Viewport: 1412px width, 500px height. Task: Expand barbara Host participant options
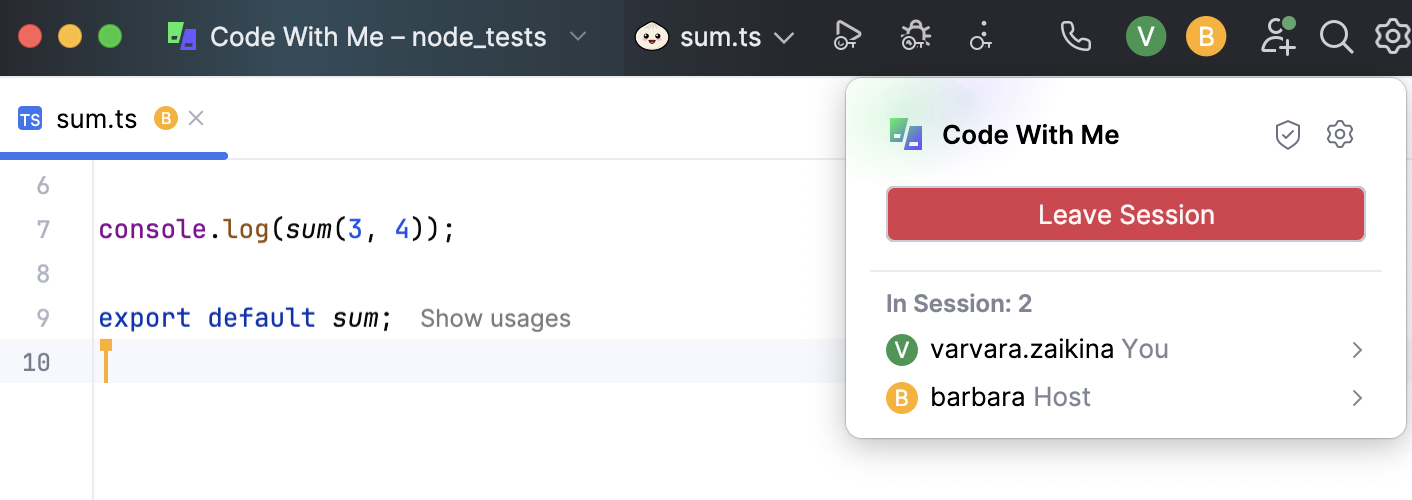coord(1357,398)
